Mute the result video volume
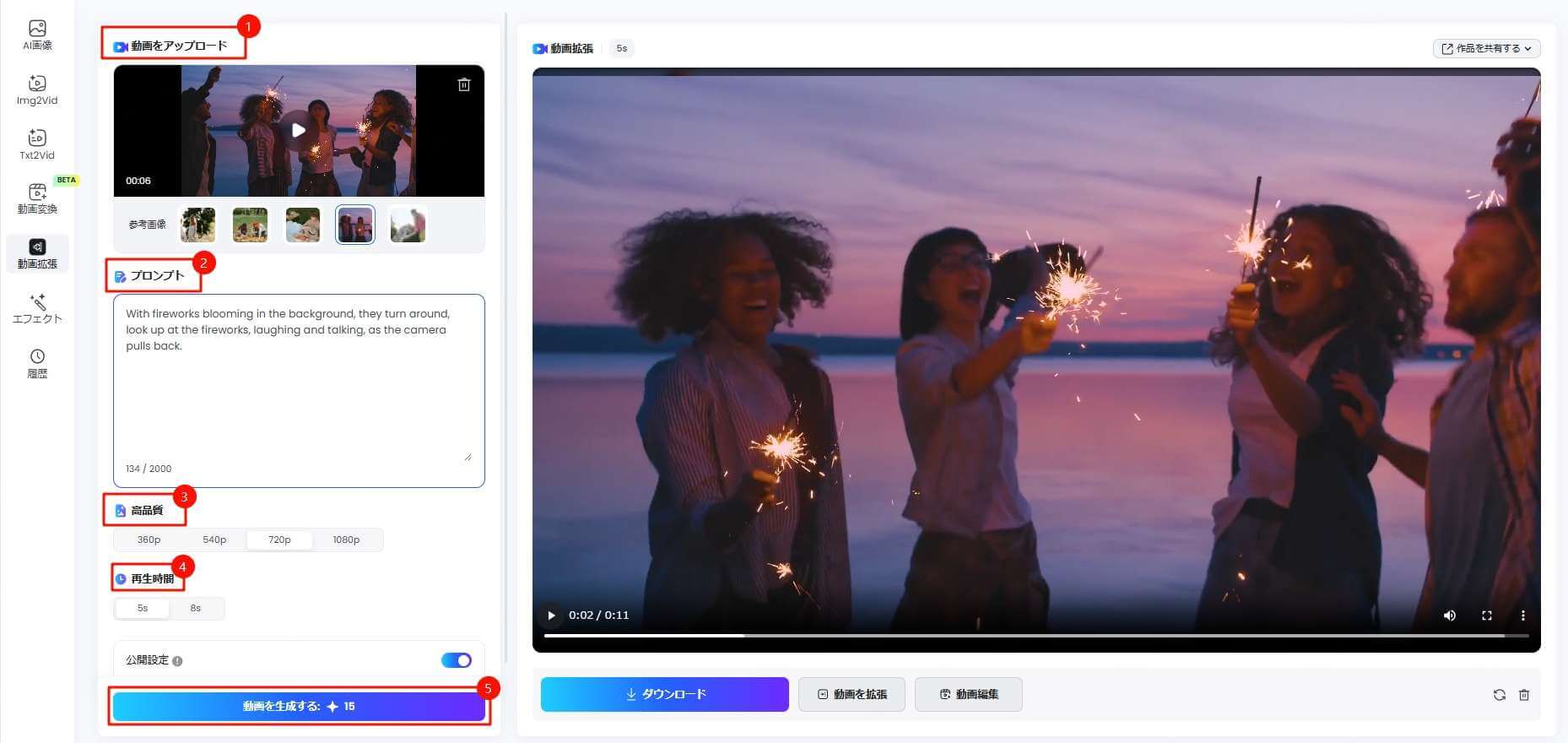 (x=1449, y=616)
